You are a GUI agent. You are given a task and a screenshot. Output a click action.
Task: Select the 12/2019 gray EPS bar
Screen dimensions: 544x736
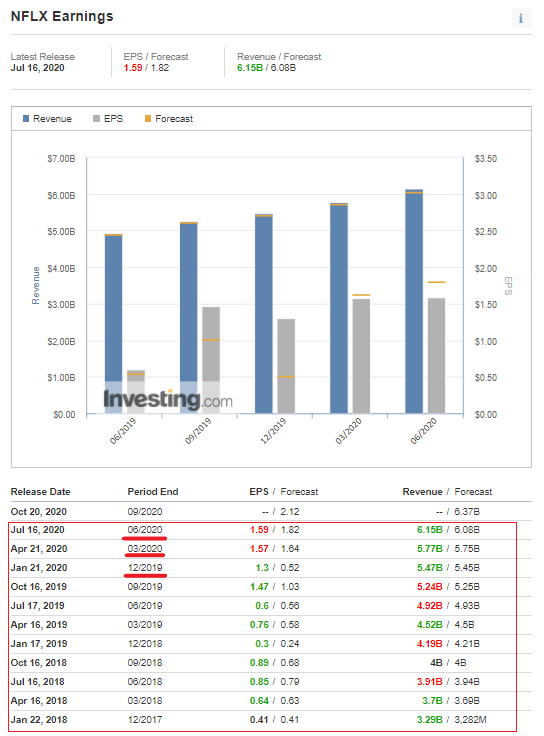click(286, 366)
